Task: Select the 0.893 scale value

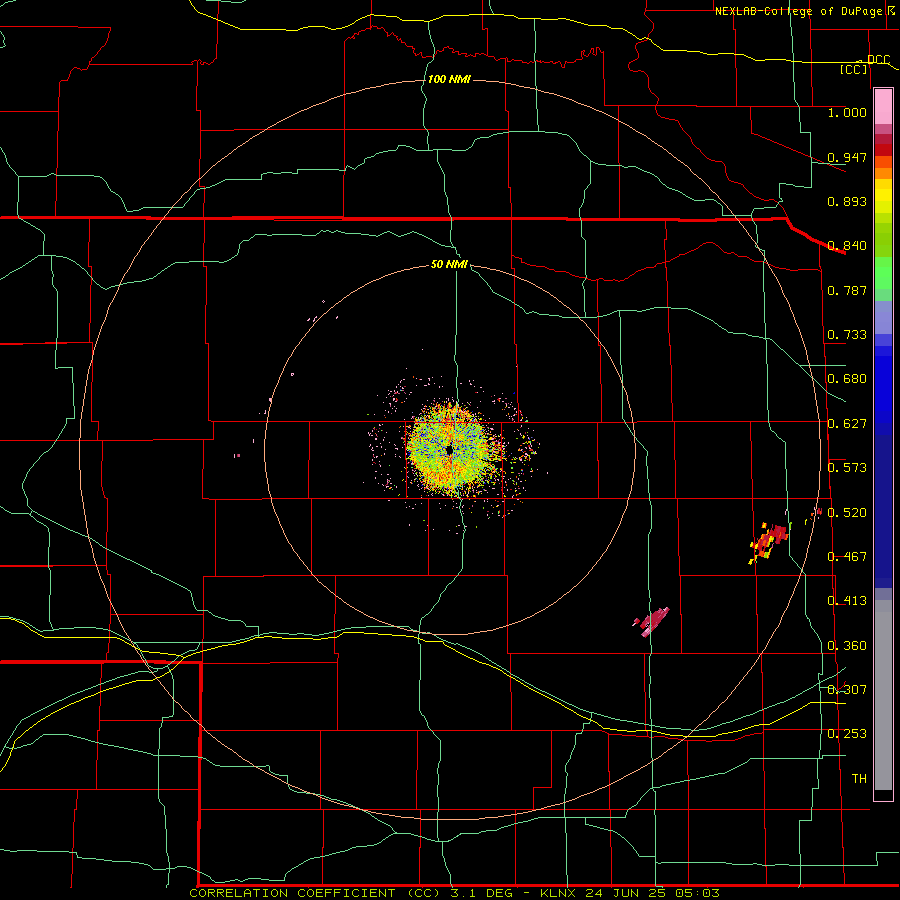Action: [847, 201]
